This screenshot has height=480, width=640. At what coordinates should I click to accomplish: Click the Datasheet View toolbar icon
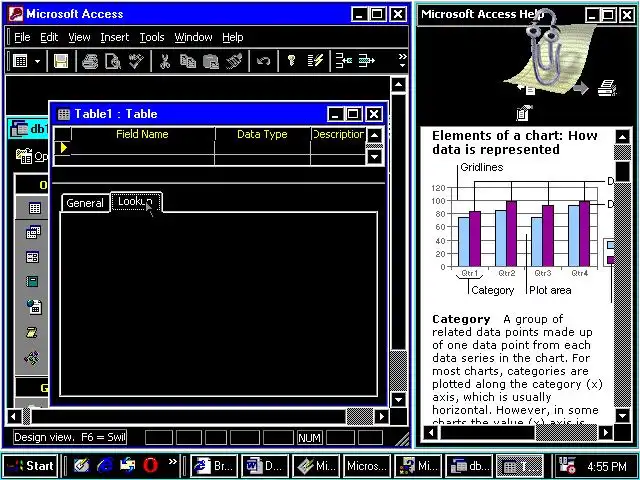click(x=20, y=61)
